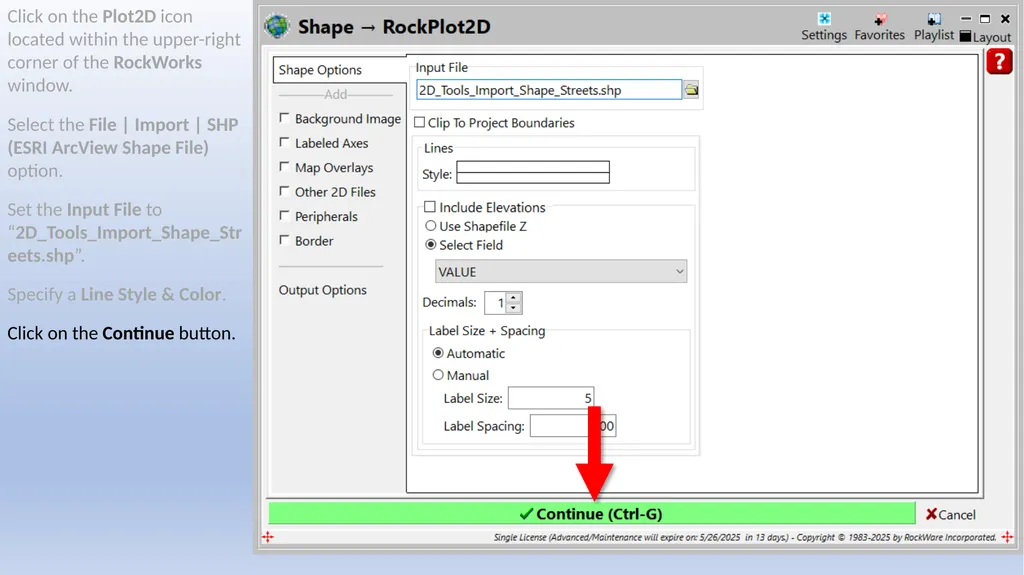The height and width of the screenshot is (575, 1024).
Task: Click the green Continue (Ctrl-G) button
Action: (592, 514)
